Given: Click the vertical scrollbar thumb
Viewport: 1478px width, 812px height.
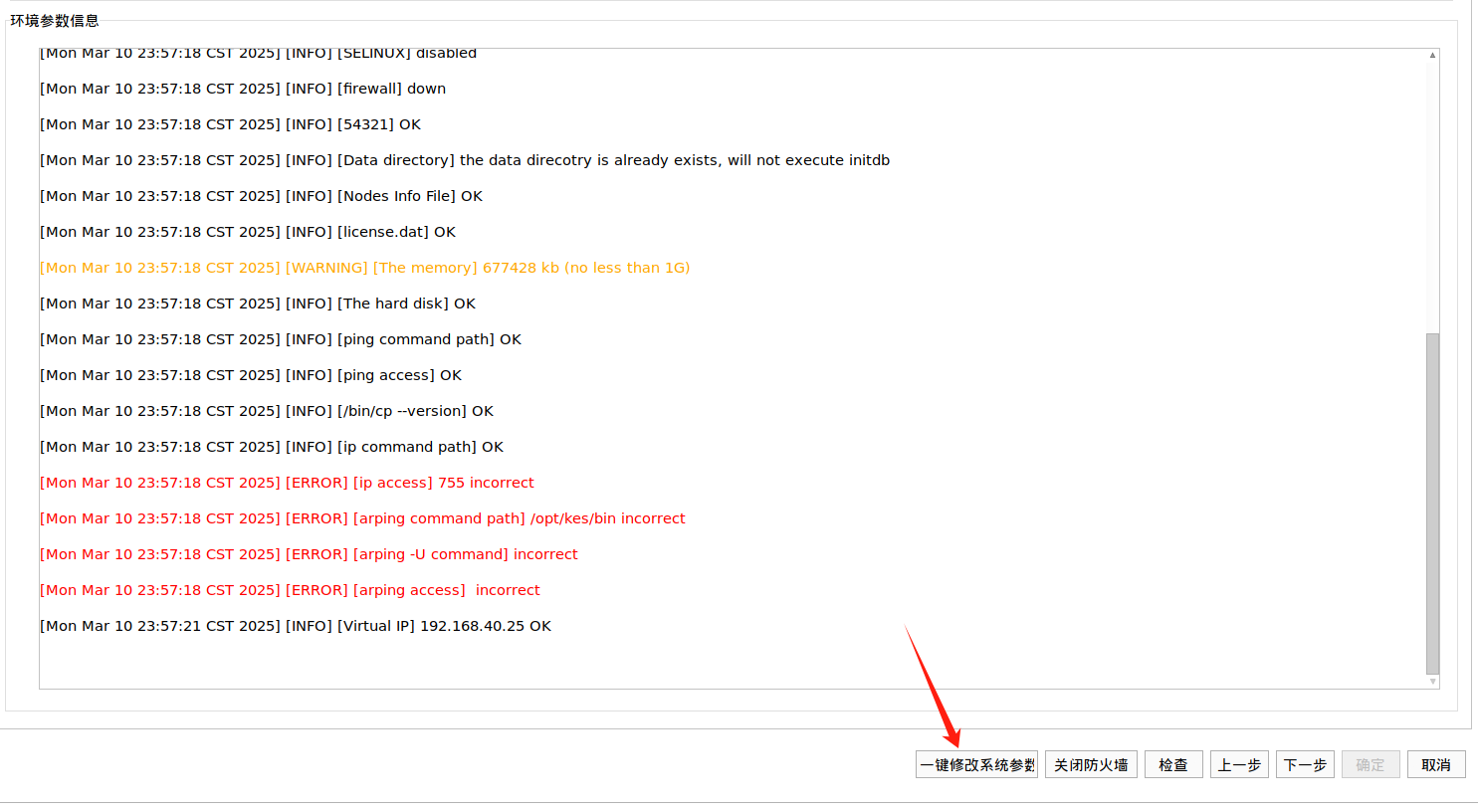Looking at the screenshot, I should tap(1432, 503).
